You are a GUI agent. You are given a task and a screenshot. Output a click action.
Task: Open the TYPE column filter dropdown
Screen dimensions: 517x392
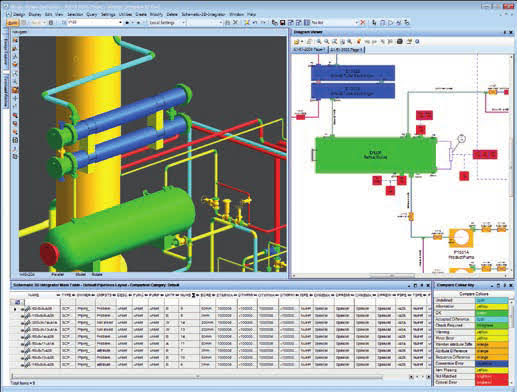74,295
